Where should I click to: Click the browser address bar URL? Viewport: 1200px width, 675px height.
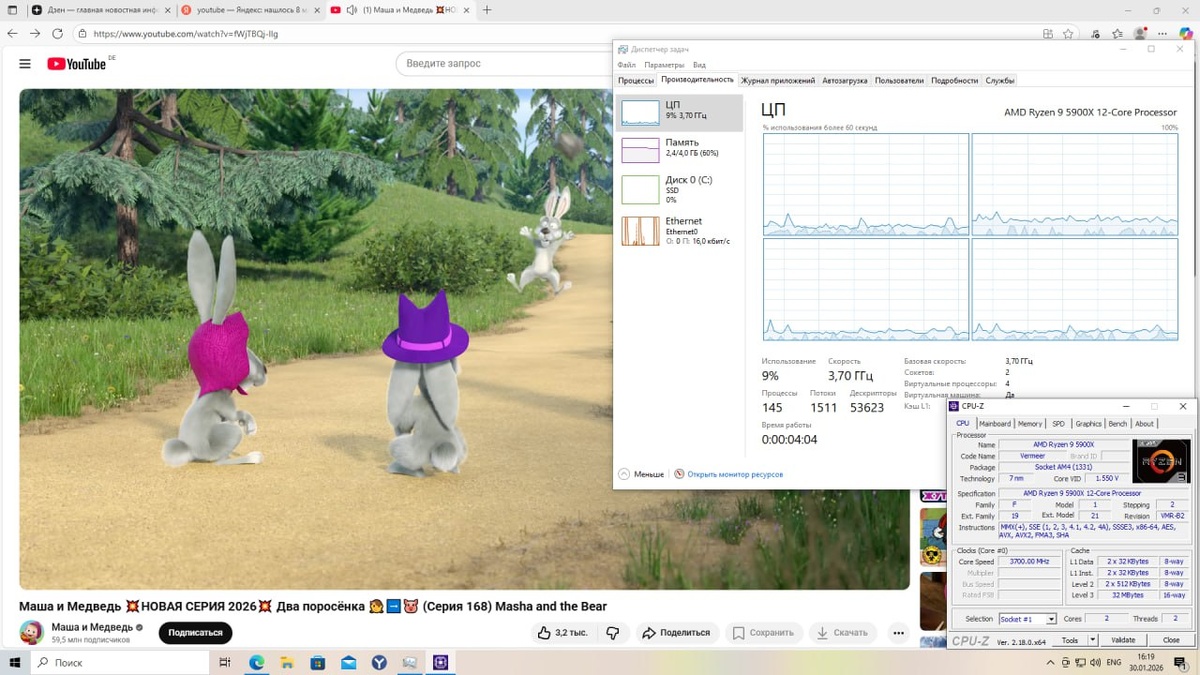click(x=186, y=33)
